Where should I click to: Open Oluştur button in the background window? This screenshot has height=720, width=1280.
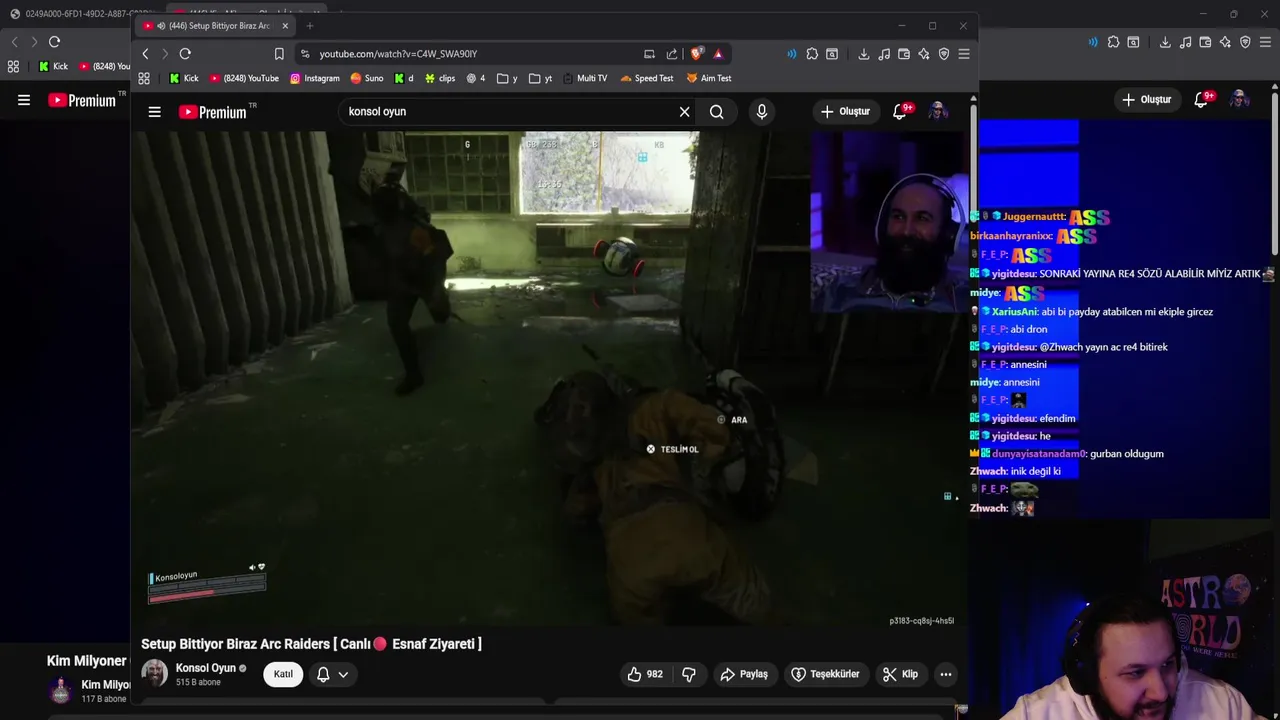click(x=1147, y=100)
